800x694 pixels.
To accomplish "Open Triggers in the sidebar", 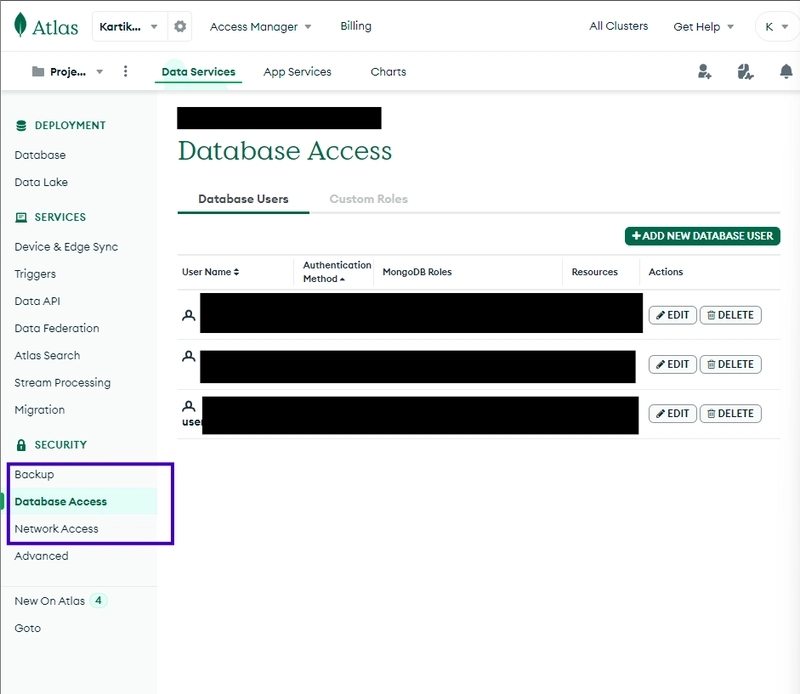I will click(35, 274).
